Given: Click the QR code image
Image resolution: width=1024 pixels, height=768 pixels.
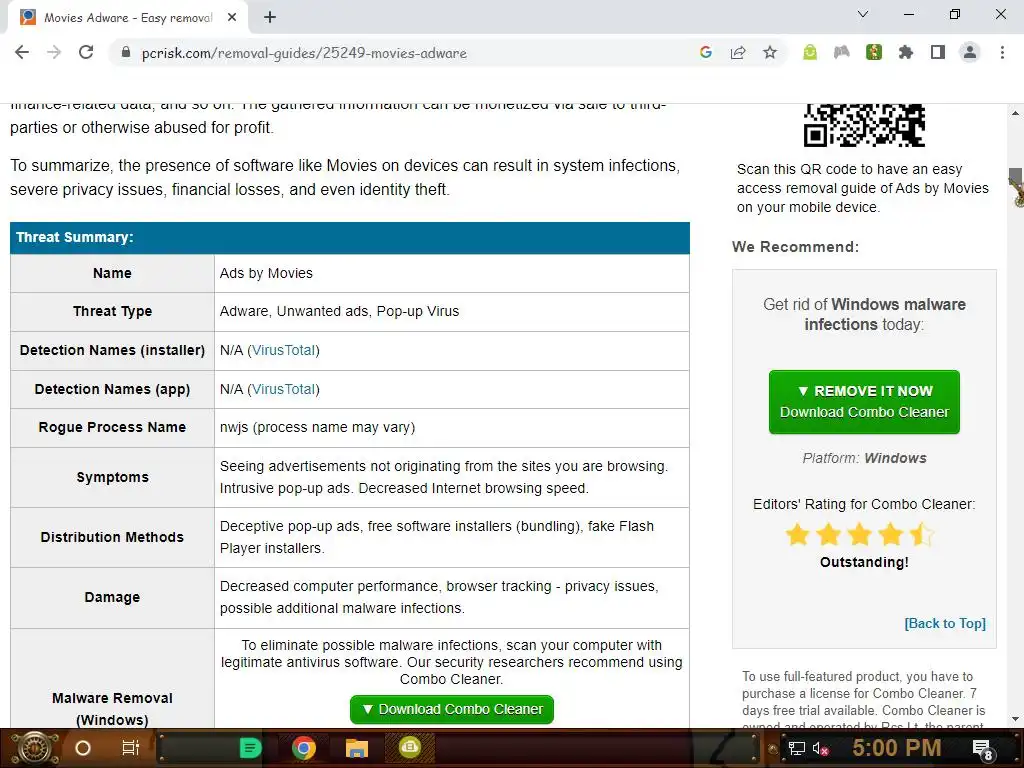Looking at the screenshot, I should click(864, 125).
